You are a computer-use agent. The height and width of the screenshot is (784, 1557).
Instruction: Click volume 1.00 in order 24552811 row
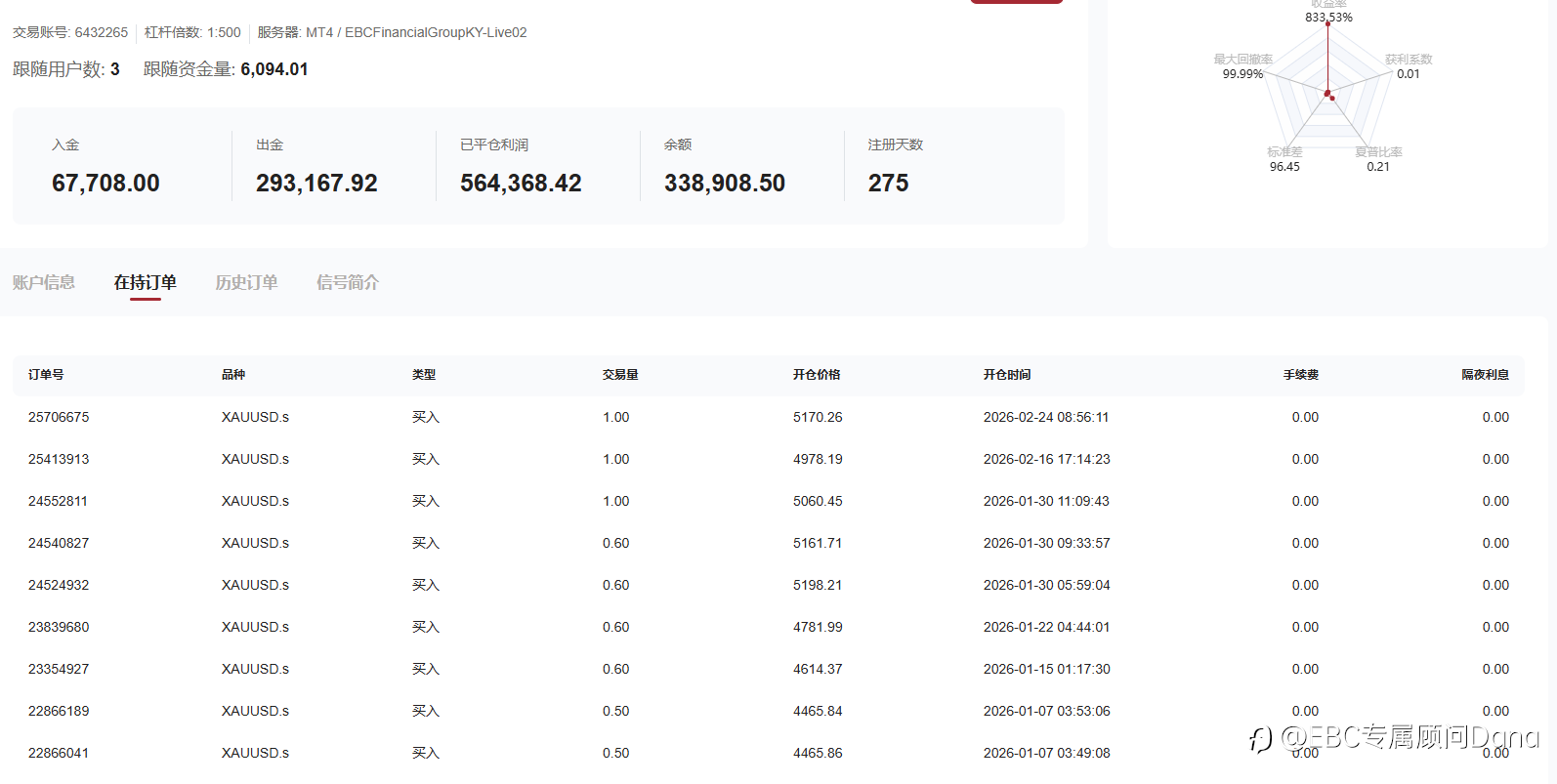coord(616,501)
